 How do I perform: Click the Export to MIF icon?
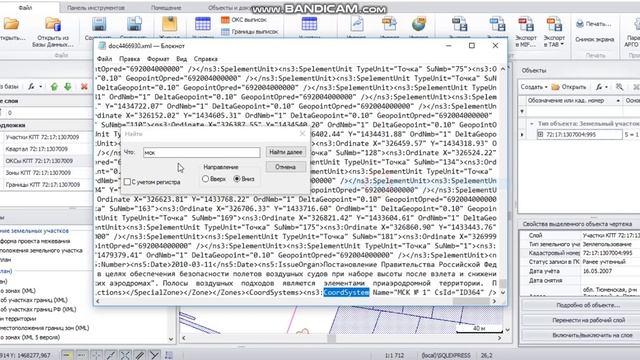[x=526, y=24]
